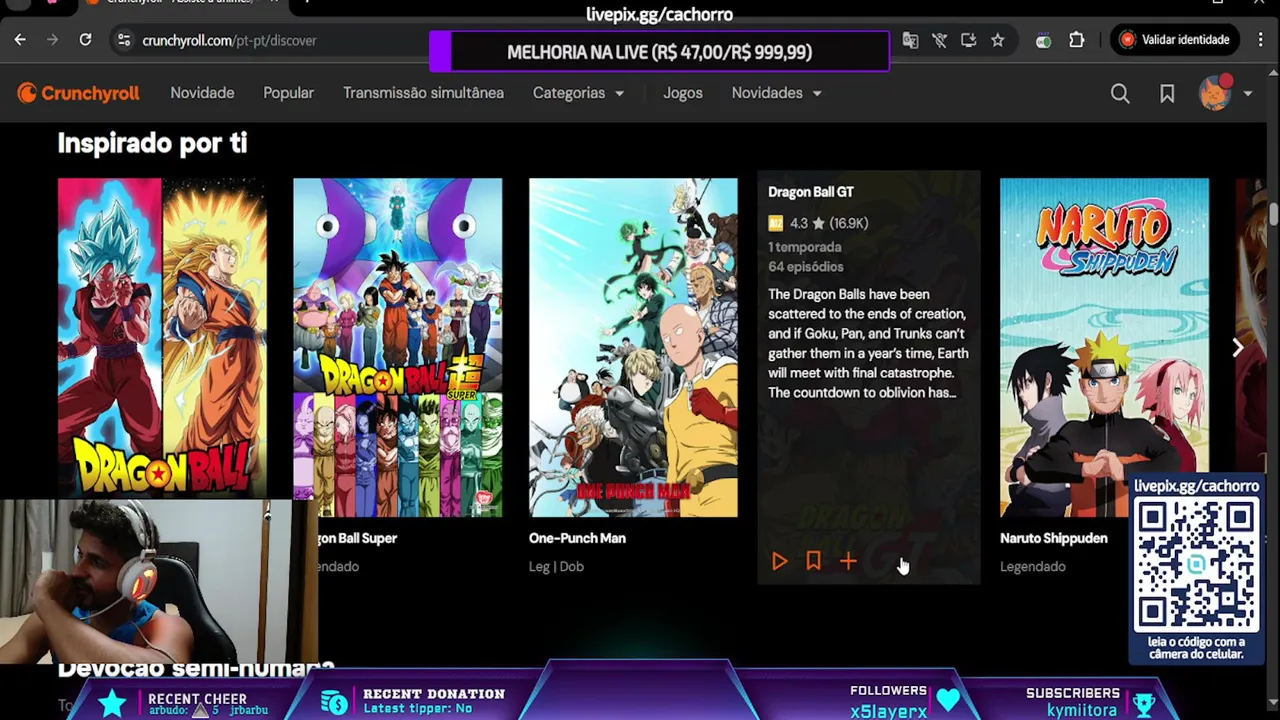Open Transmissão simultânea page
This screenshot has height=720, width=1280.
423,93
